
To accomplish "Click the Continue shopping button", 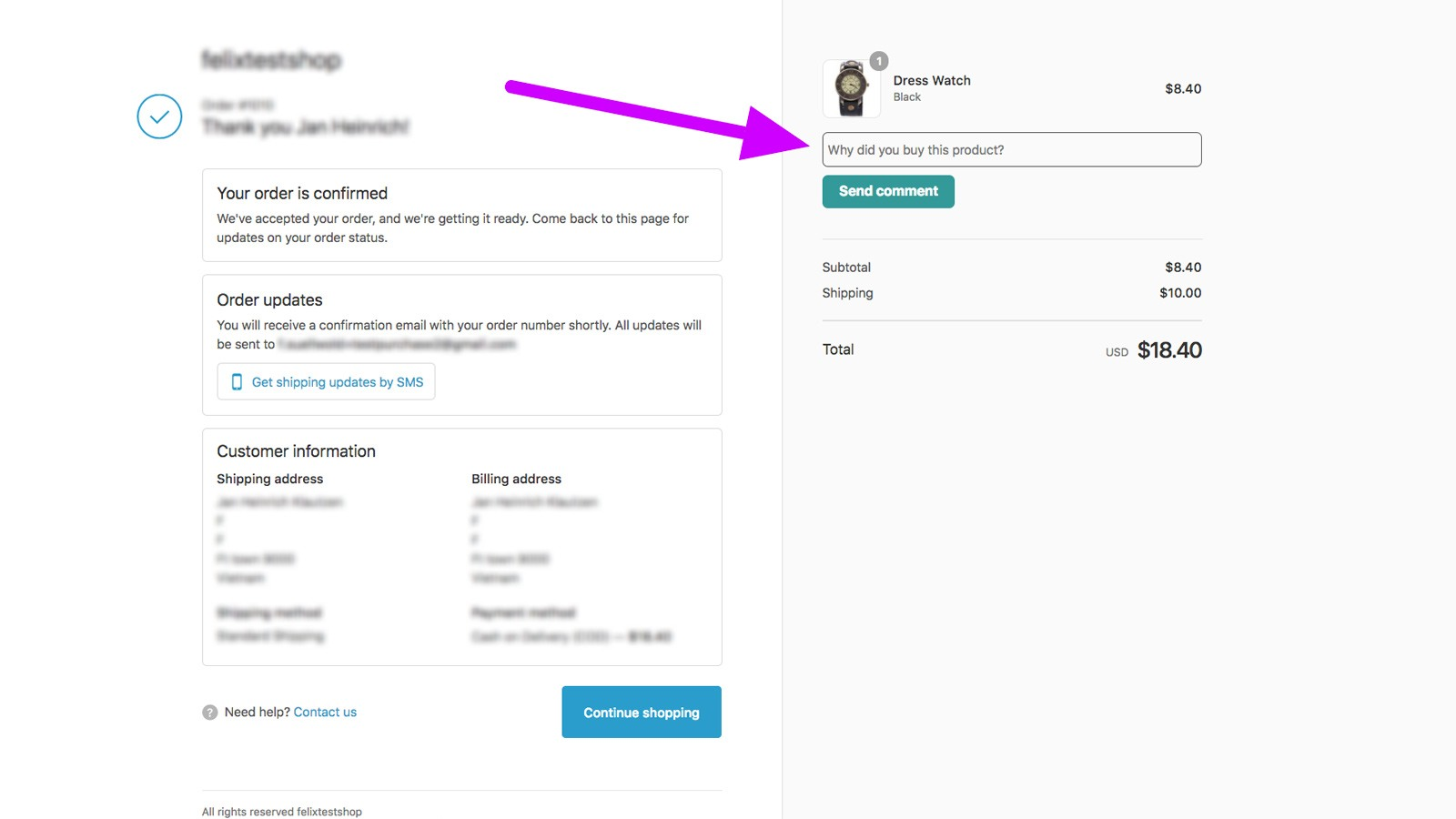I will tap(641, 713).
